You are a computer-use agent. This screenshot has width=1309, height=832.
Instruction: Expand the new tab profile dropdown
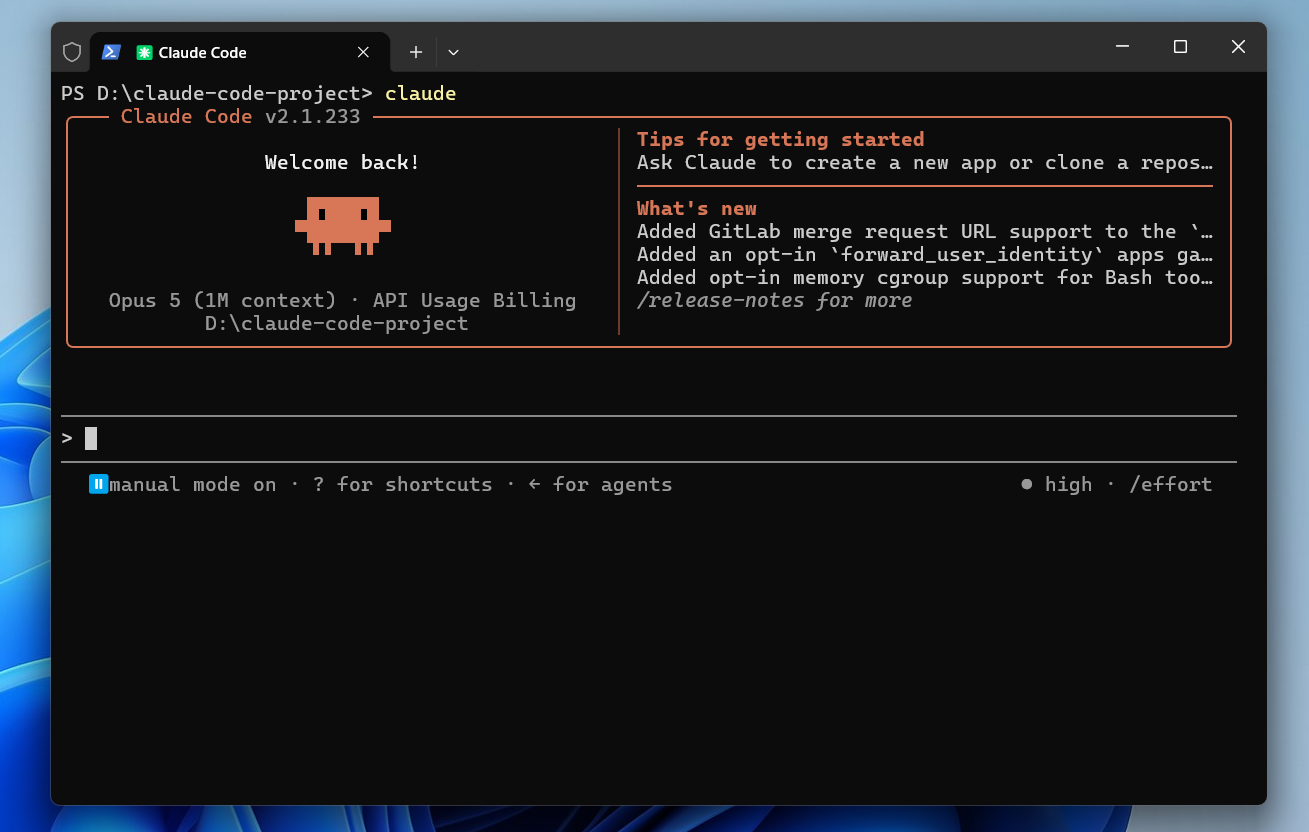(453, 52)
